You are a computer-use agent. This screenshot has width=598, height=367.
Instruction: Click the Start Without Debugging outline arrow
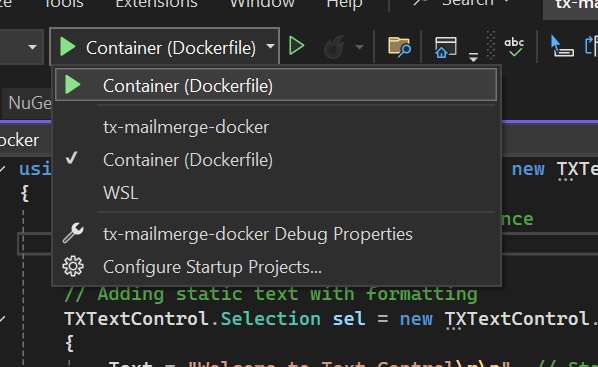click(296, 46)
